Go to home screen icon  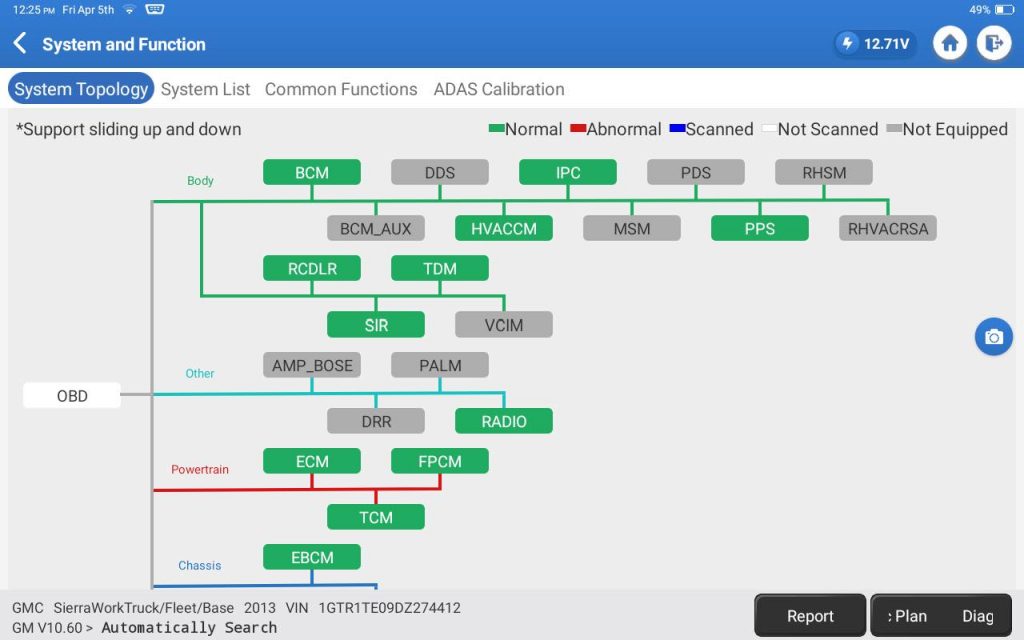pyautogui.click(x=950, y=44)
